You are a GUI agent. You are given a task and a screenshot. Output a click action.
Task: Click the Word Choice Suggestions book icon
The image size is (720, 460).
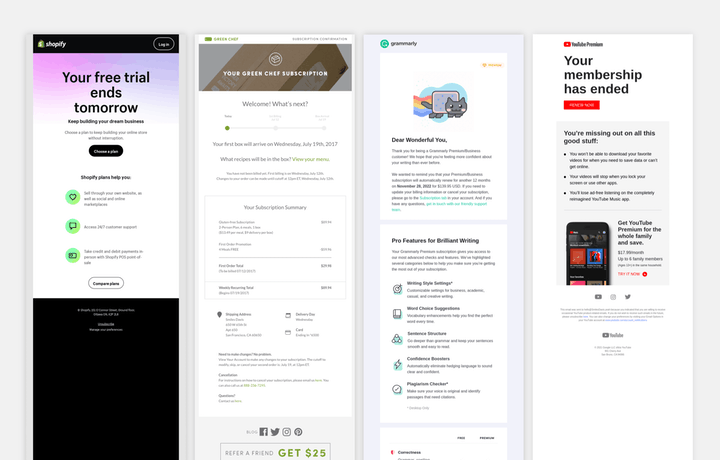397,314
